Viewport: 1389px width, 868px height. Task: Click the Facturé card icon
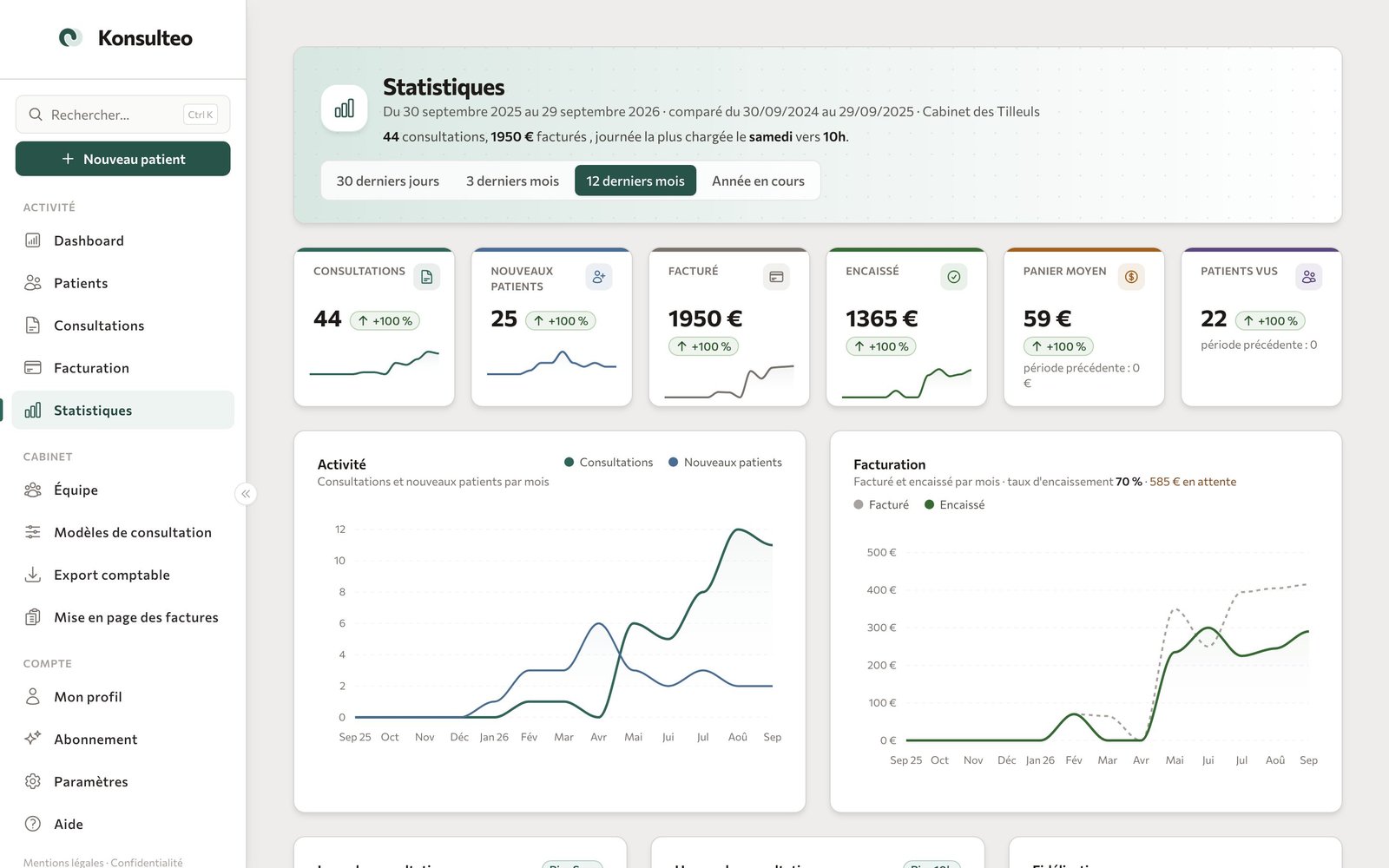(776, 277)
